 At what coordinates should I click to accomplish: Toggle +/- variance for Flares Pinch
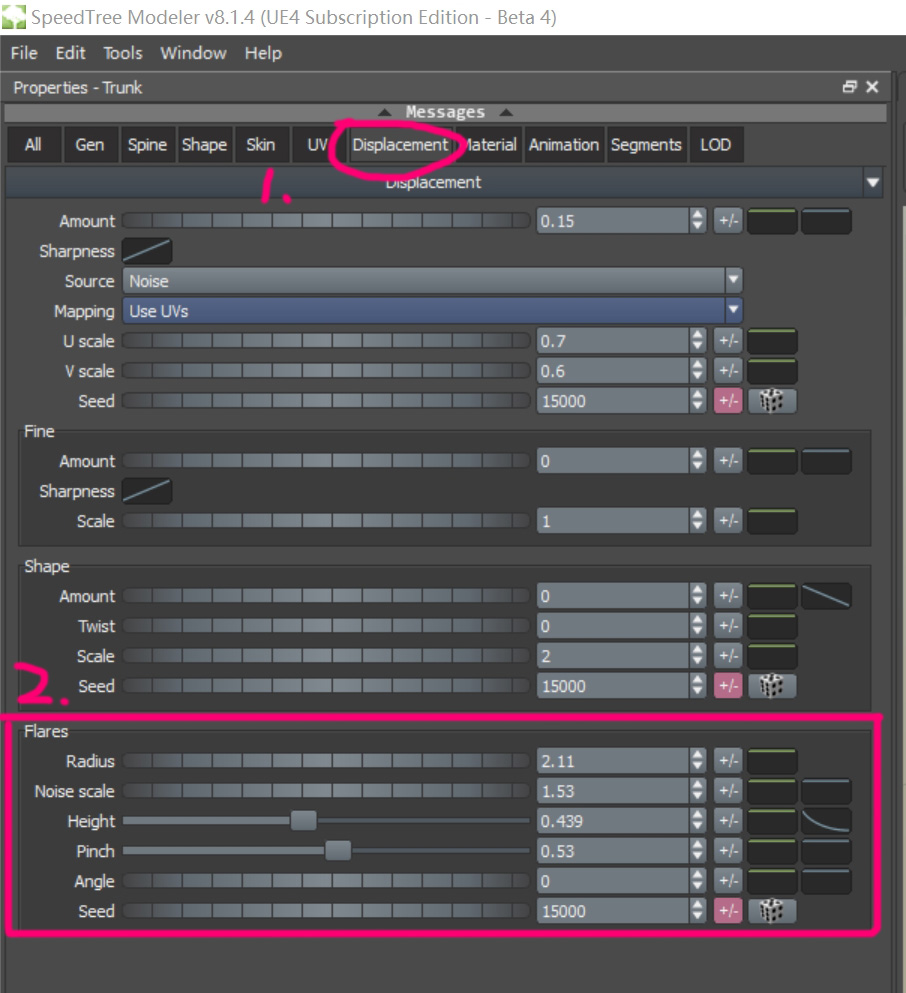point(728,851)
